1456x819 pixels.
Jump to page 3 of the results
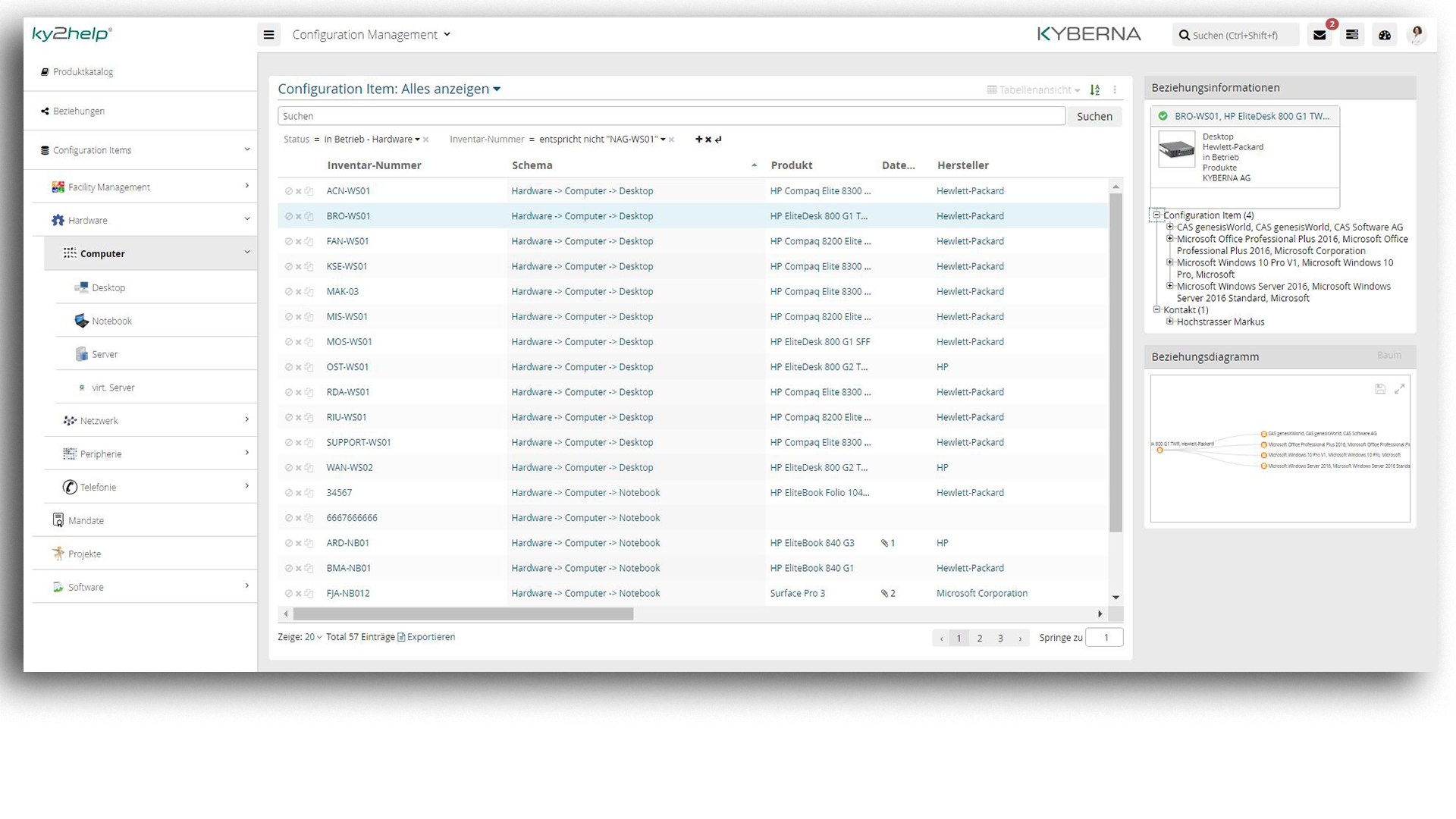point(1000,638)
